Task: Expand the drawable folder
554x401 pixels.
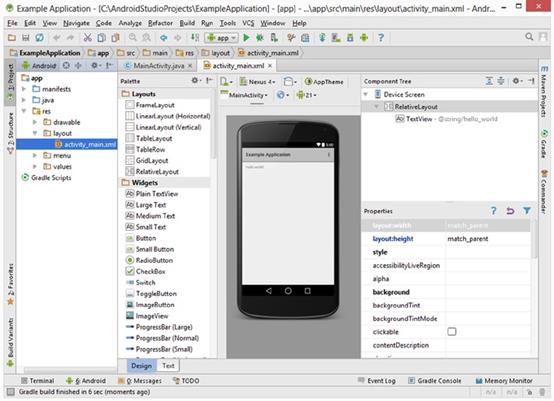Action: pos(35,122)
